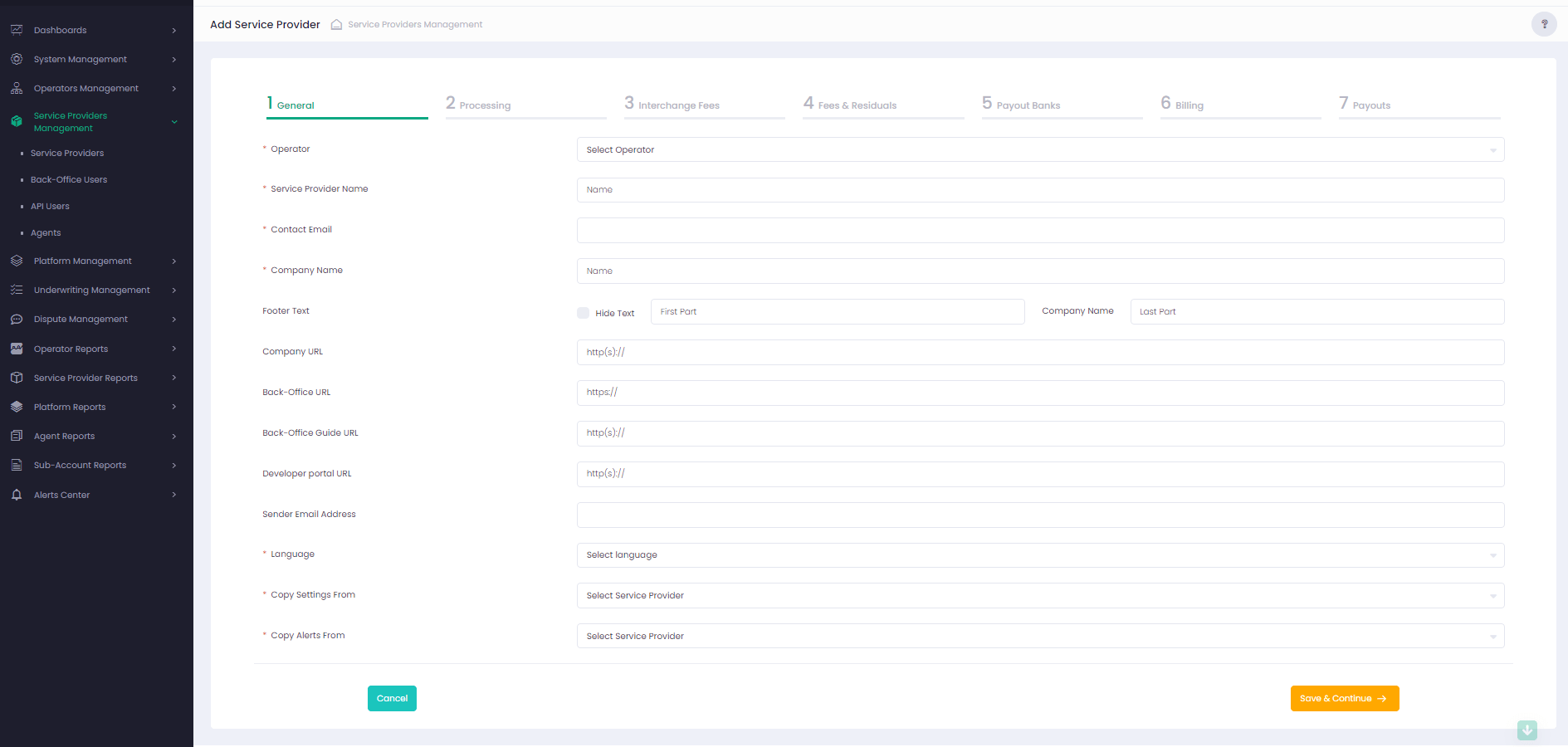
Task: Open the Select Operator dropdown
Action: 1039,149
